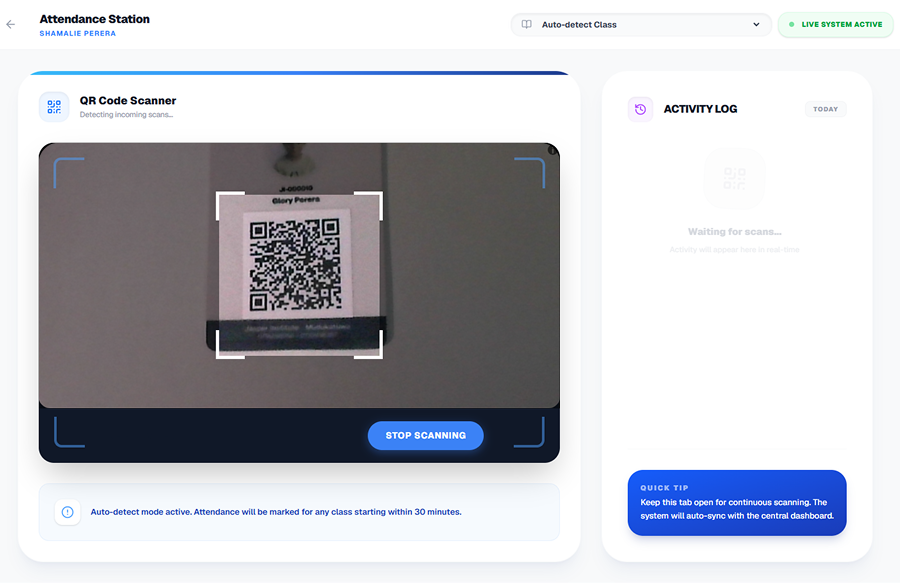Image resolution: width=900 pixels, height=584 pixels.
Task: Click the book icon in class selector
Action: click(526, 25)
